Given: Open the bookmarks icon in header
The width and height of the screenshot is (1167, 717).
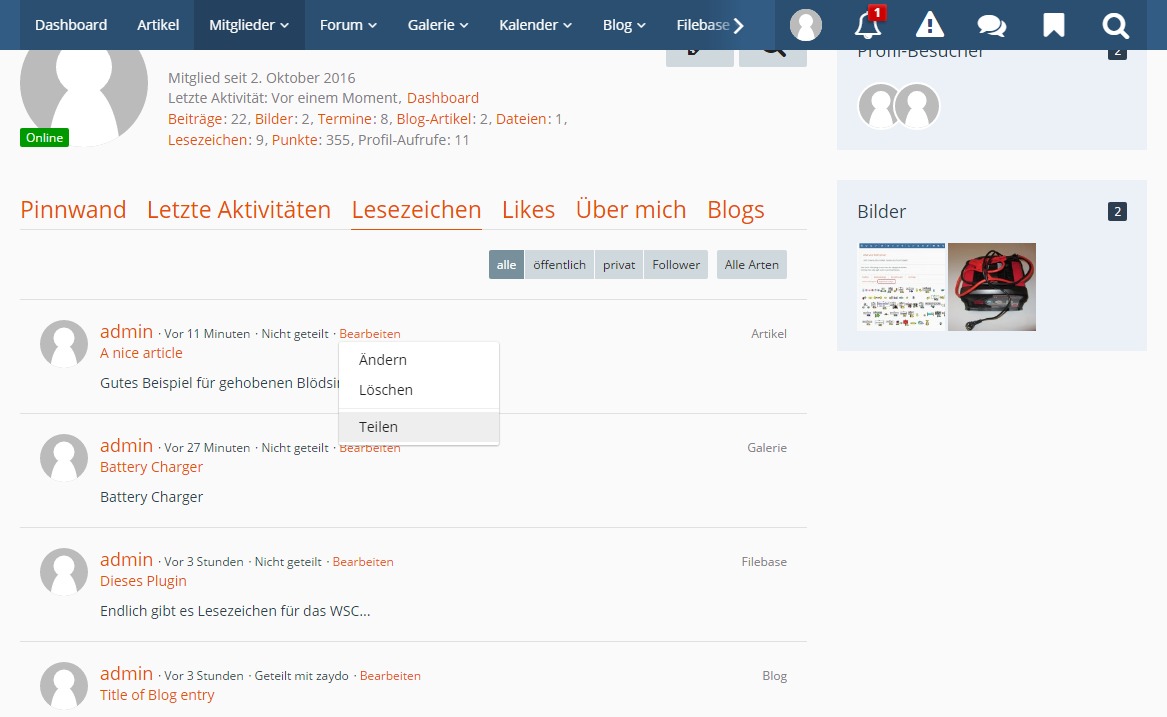Looking at the screenshot, I should (x=1053, y=25).
